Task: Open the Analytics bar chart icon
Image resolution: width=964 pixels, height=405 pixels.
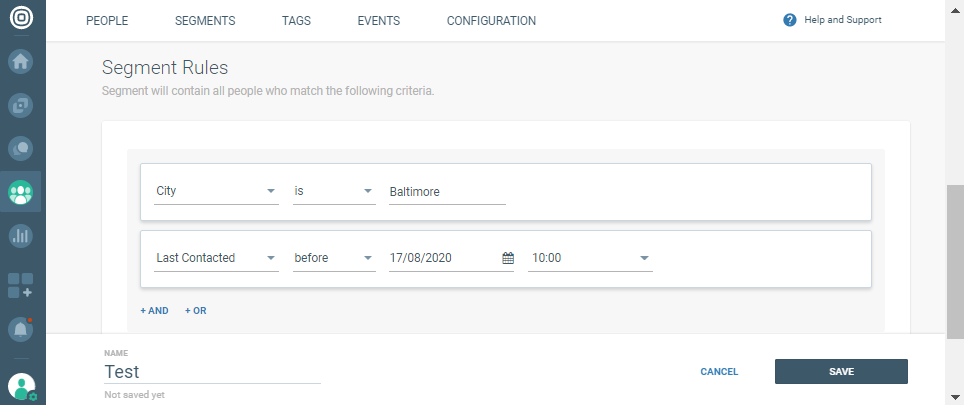Action: 21,236
